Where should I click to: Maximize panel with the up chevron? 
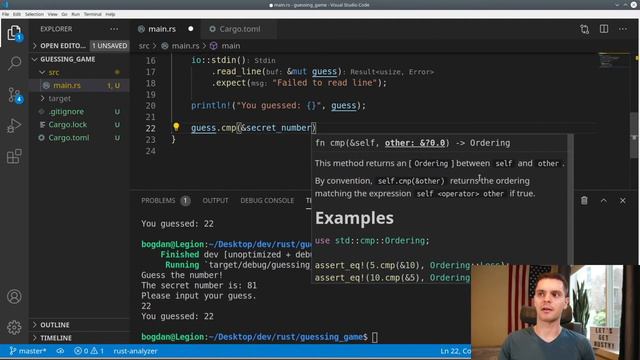pos(604,200)
